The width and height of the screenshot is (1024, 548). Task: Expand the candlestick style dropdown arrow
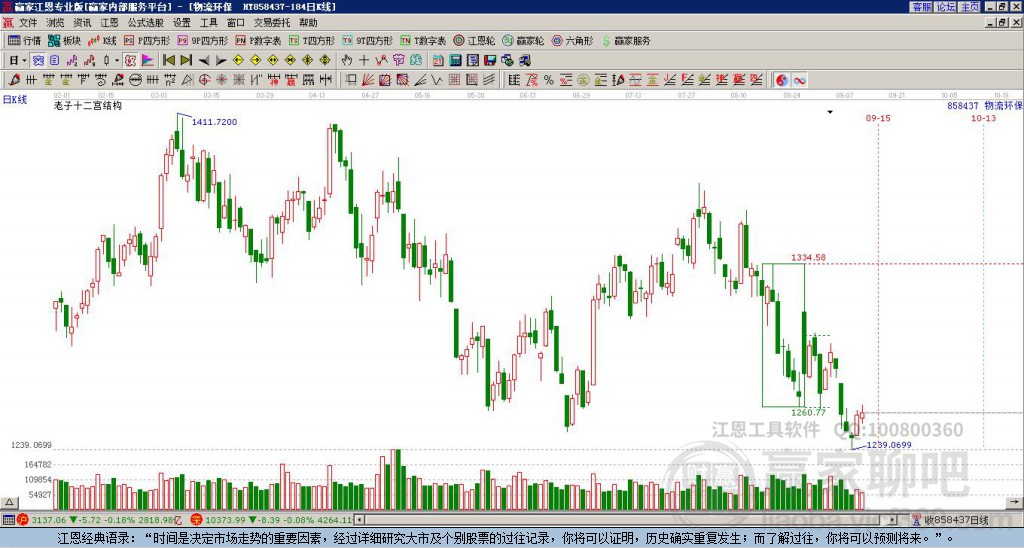(x=117, y=60)
